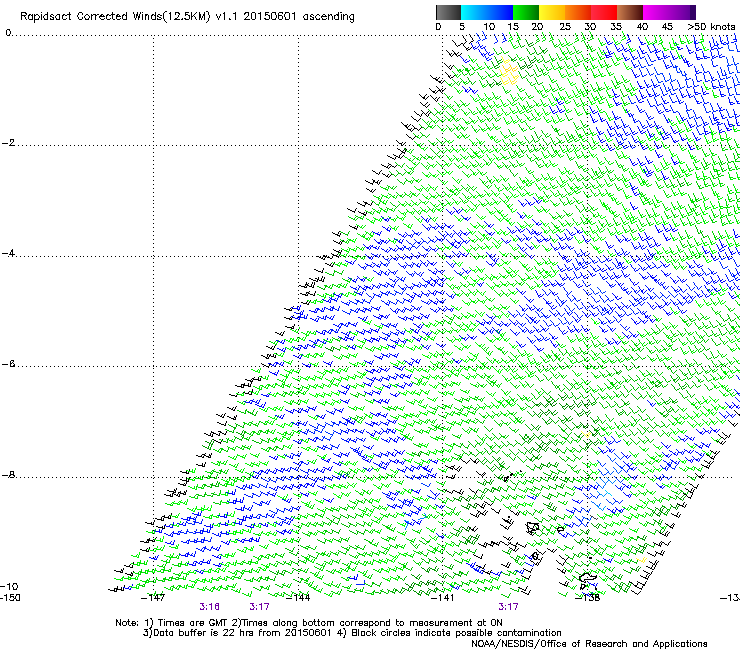Screen dimensions: 740x650
Task: Click the latitude axis label '-10'
Action: (9, 586)
